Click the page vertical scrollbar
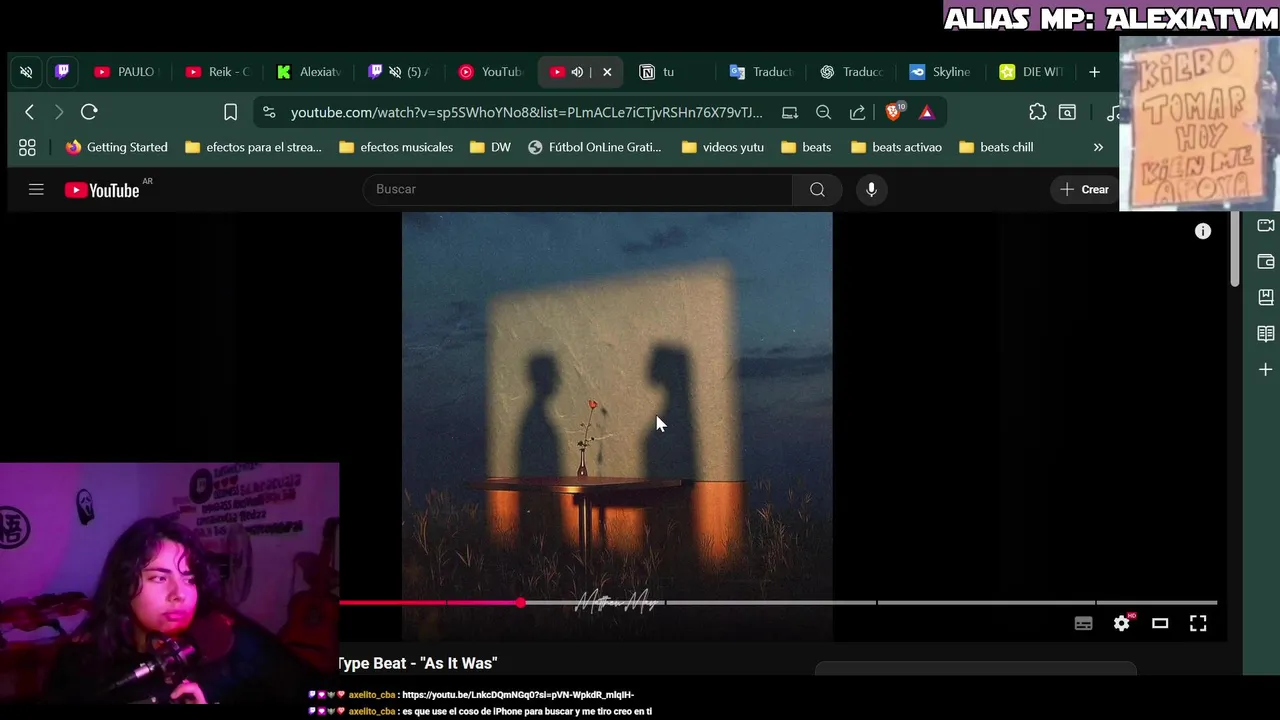The width and height of the screenshot is (1280, 720). click(x=1235, y=250)
